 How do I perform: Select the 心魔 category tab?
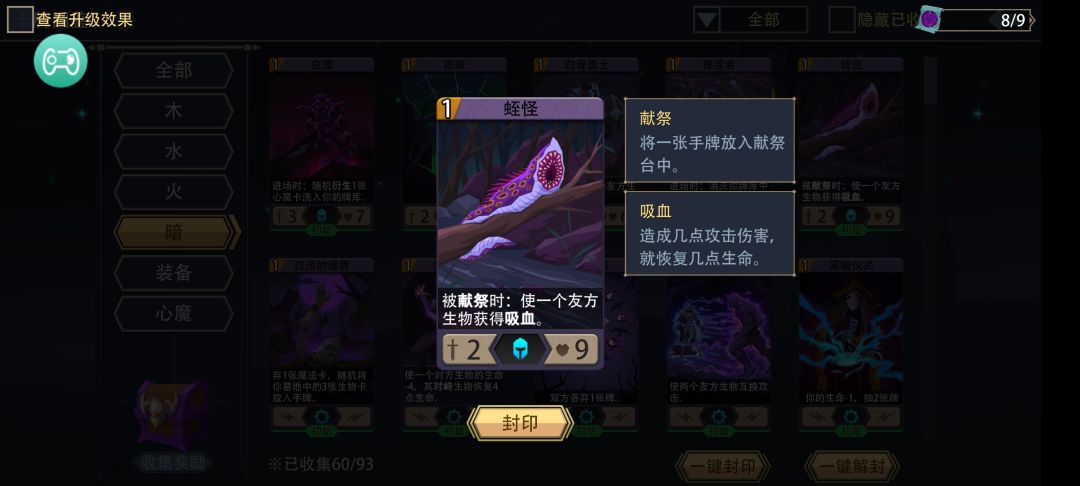[x=174, y=314]
